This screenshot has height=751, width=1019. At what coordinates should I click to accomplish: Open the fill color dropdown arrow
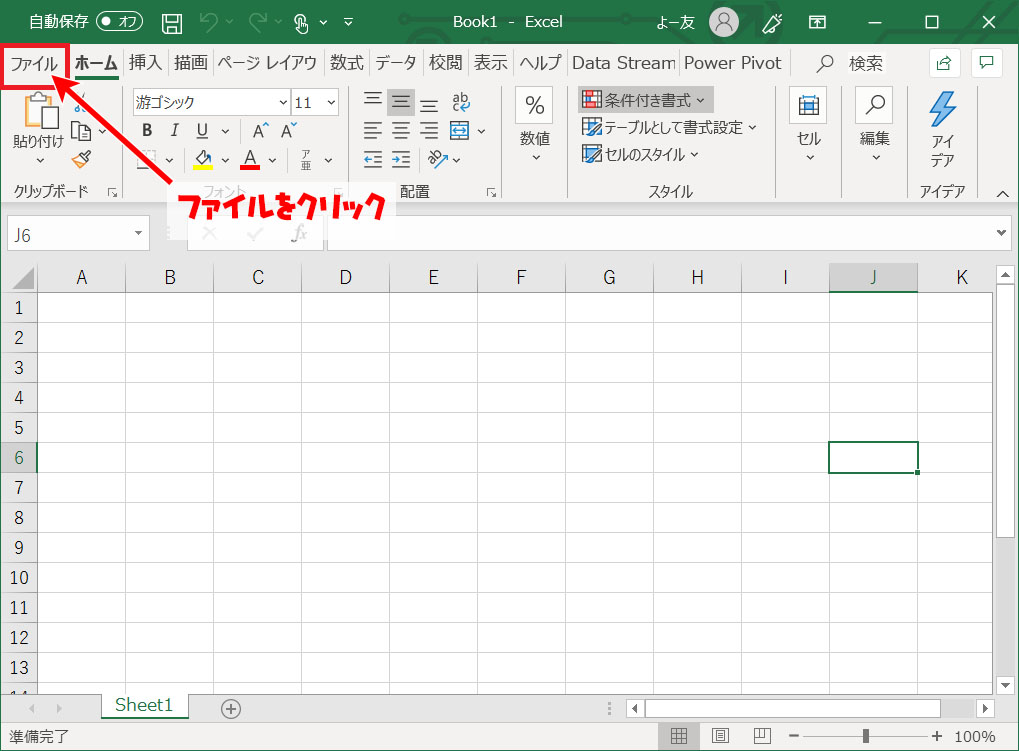[225, 160]
